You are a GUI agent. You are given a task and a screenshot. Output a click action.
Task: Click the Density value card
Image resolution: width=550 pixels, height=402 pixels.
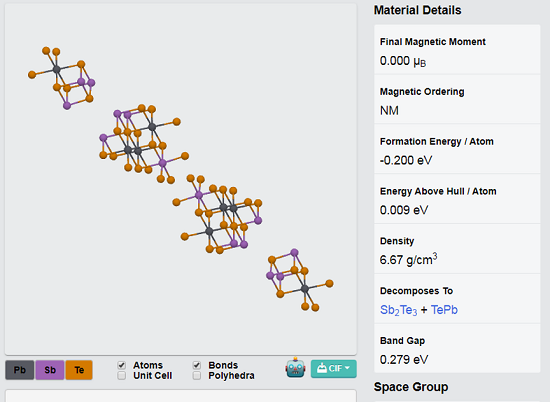tap(457, 249)
